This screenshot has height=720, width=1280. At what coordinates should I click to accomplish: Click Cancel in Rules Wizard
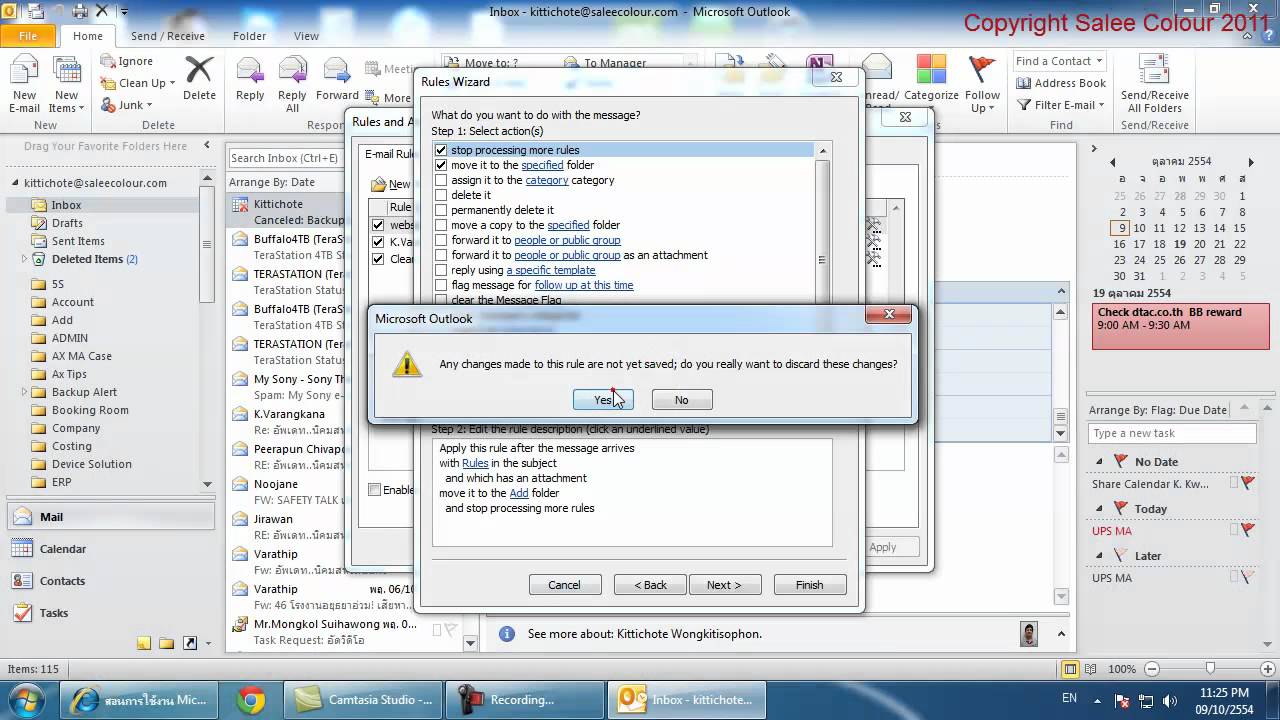coord(564,585)
